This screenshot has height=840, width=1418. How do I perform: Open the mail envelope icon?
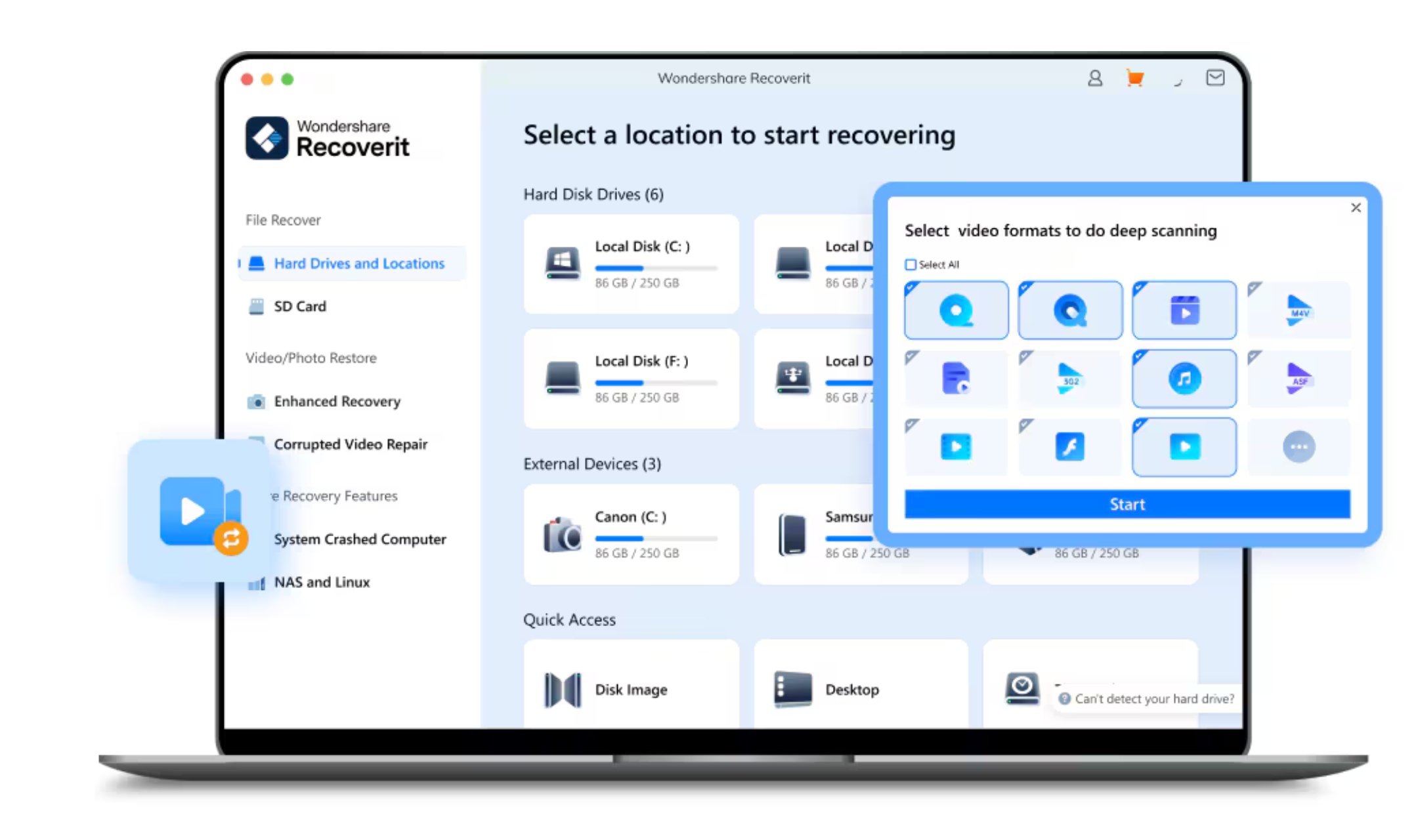[1215, 78]
